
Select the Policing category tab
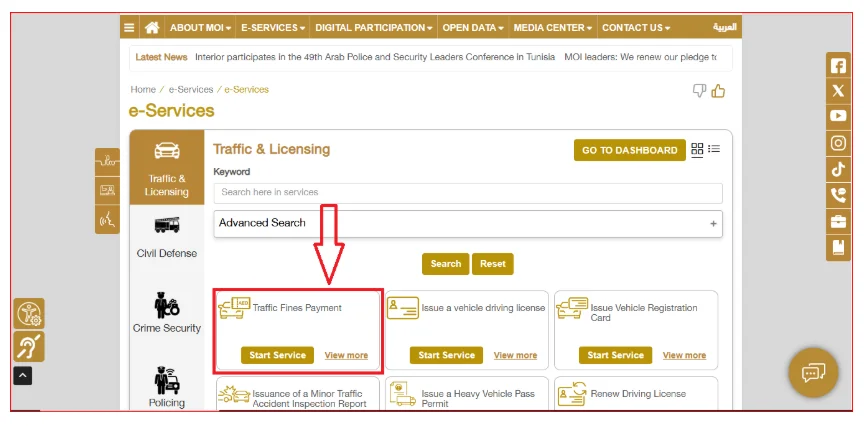[x=167, y=387]
